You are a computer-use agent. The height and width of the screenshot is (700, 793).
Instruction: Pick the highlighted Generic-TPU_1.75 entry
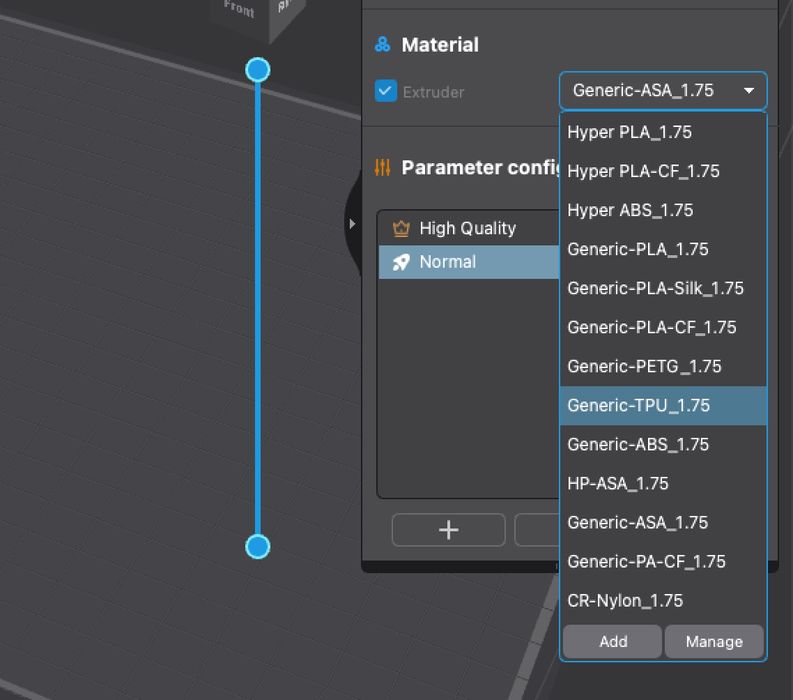click(638, 405)
